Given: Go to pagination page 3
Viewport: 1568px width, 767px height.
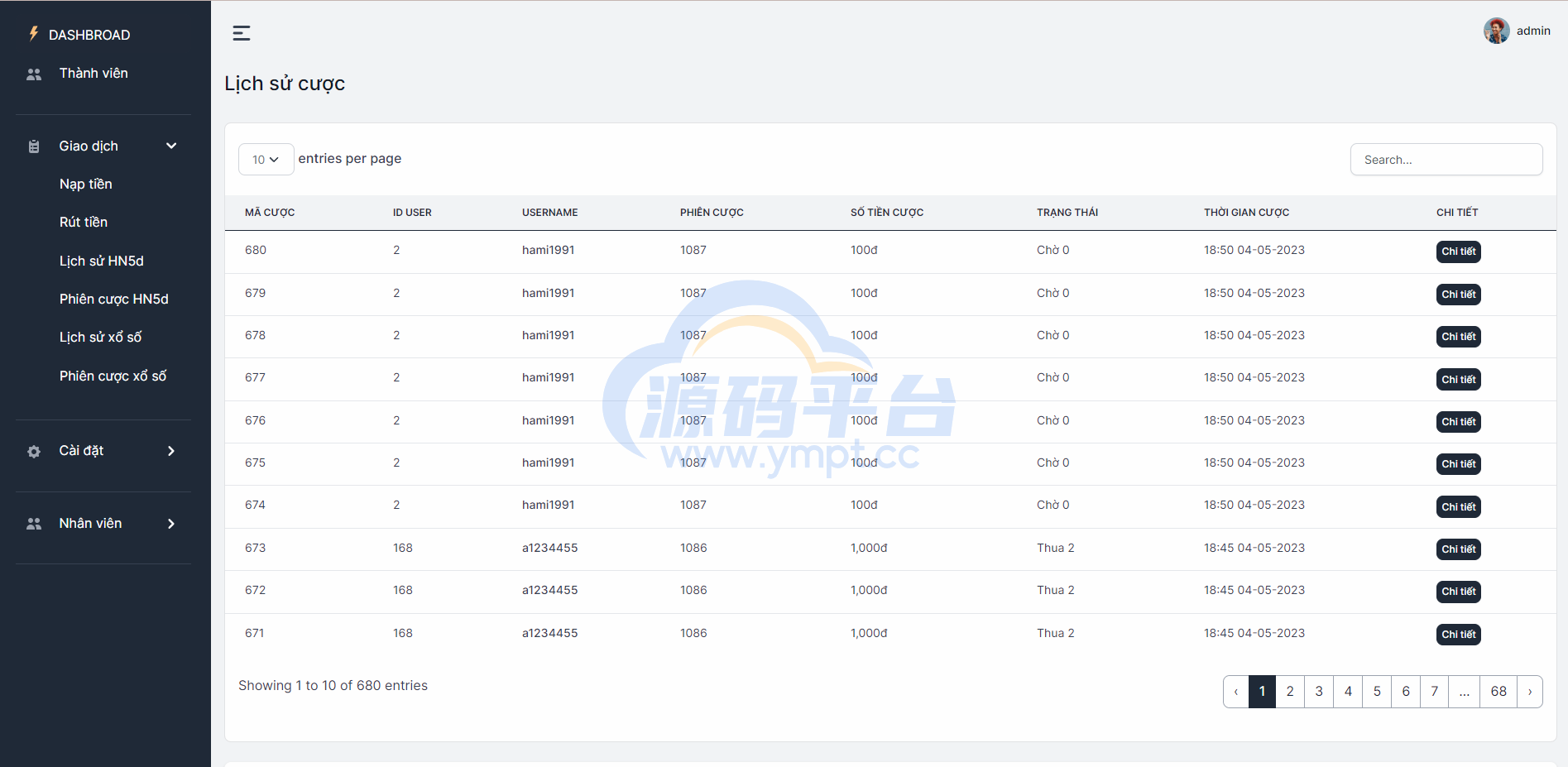Looking at the screenshot, I should 1319,692.
